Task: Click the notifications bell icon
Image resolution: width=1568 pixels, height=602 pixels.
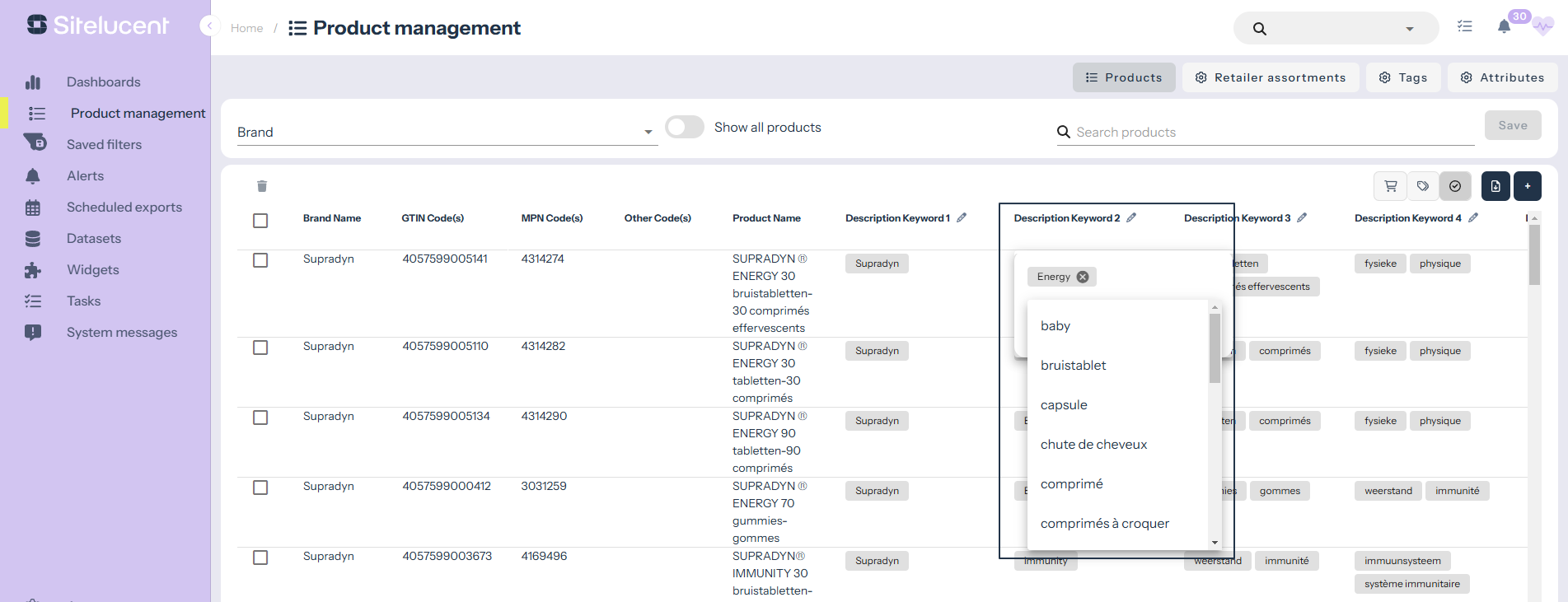Action: pyautogui.click(x=1504, y=27)
